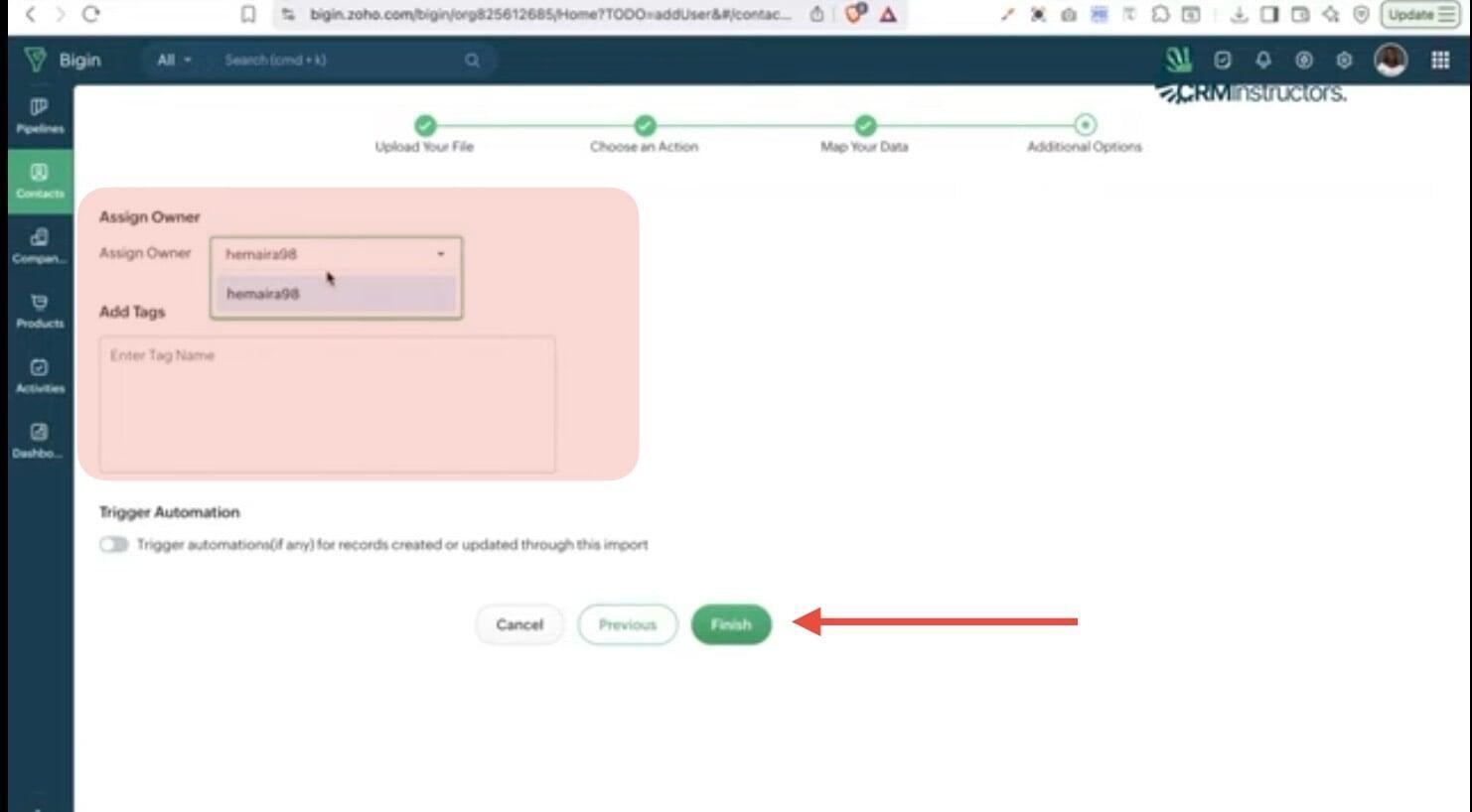
Task: Go to Map Your Data step
Action: tap(864, 126)
